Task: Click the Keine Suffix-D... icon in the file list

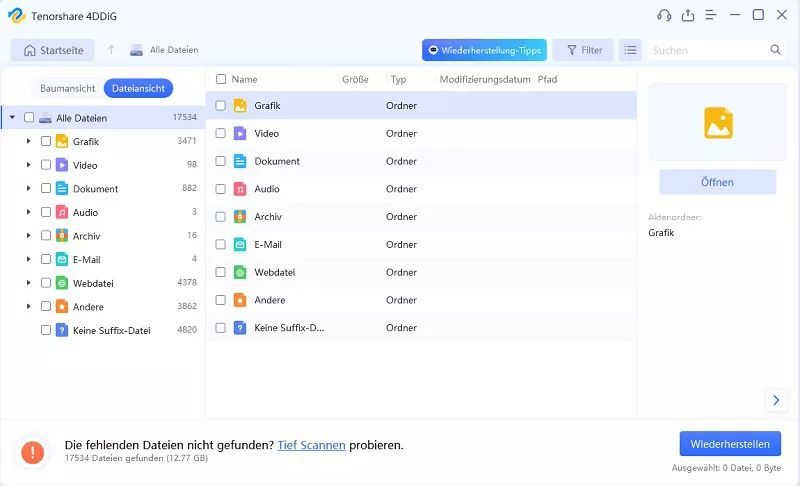Action: tap(240, 328)
